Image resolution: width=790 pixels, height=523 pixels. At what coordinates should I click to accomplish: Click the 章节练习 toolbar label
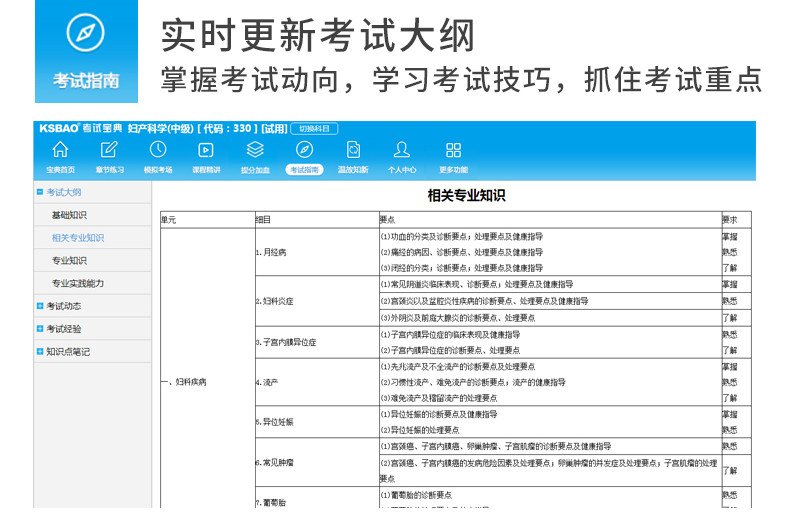[x=109, y=170]
